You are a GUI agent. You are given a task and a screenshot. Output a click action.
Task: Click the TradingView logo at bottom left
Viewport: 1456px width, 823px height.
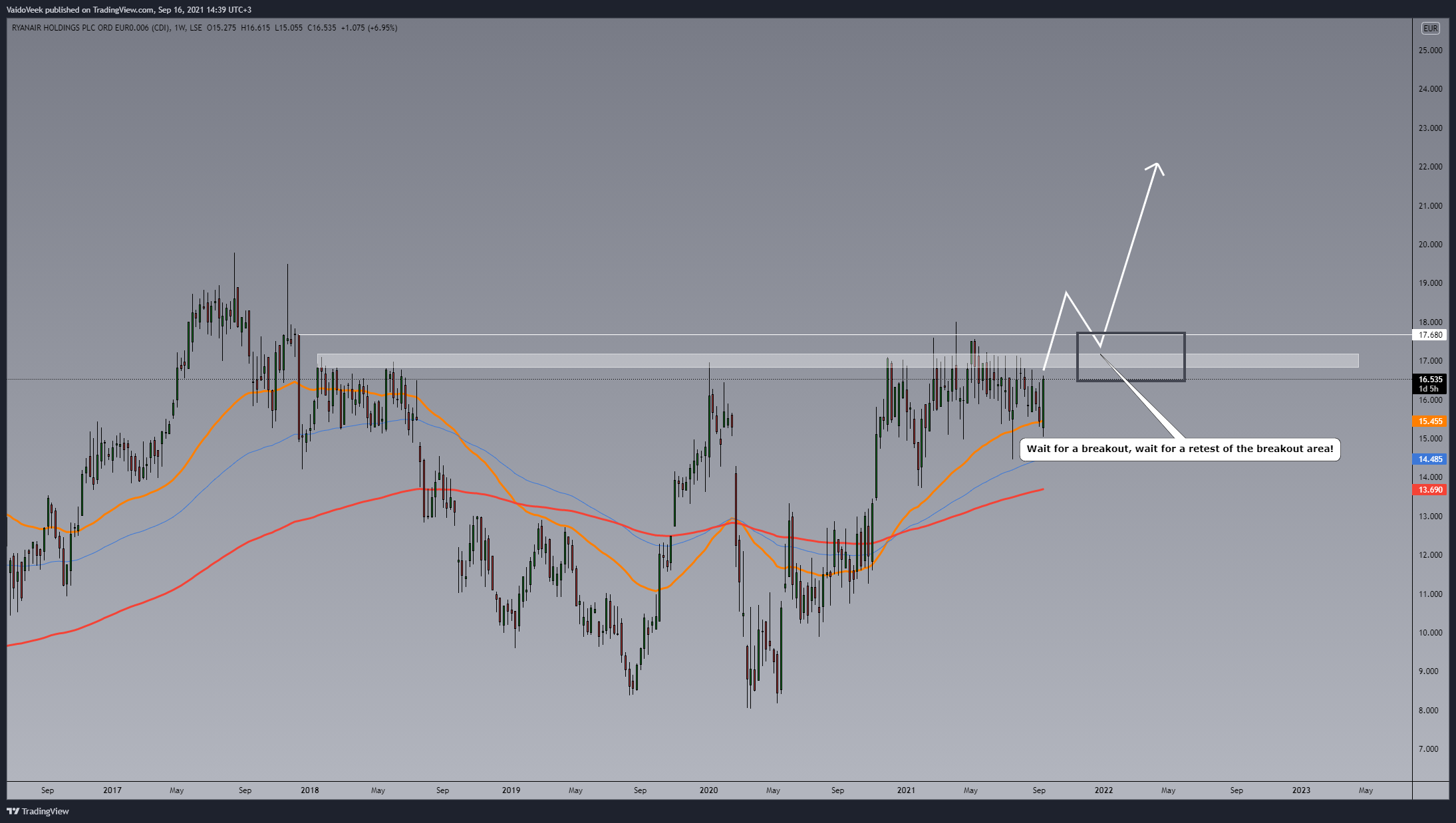pos(38,811)
